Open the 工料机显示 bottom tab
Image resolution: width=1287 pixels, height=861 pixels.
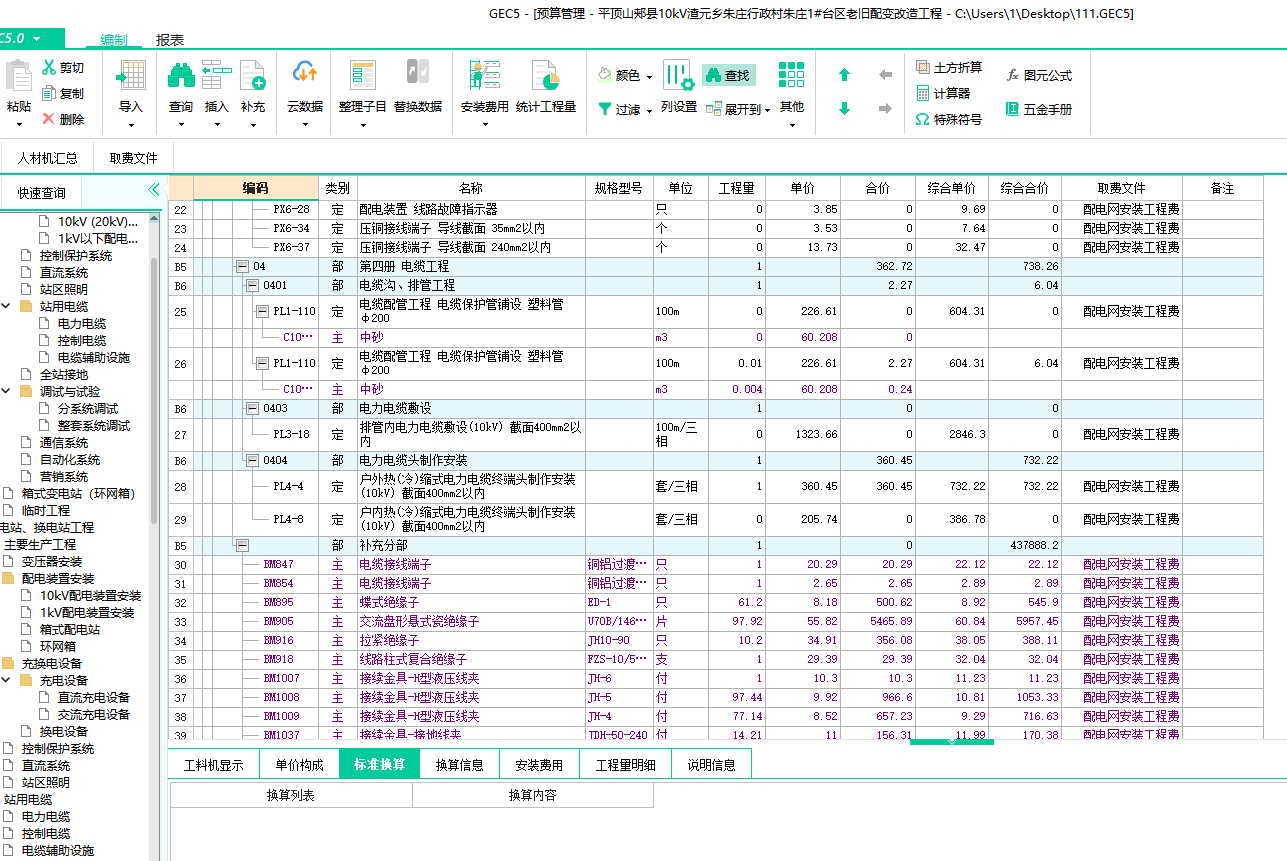(214, 765)
